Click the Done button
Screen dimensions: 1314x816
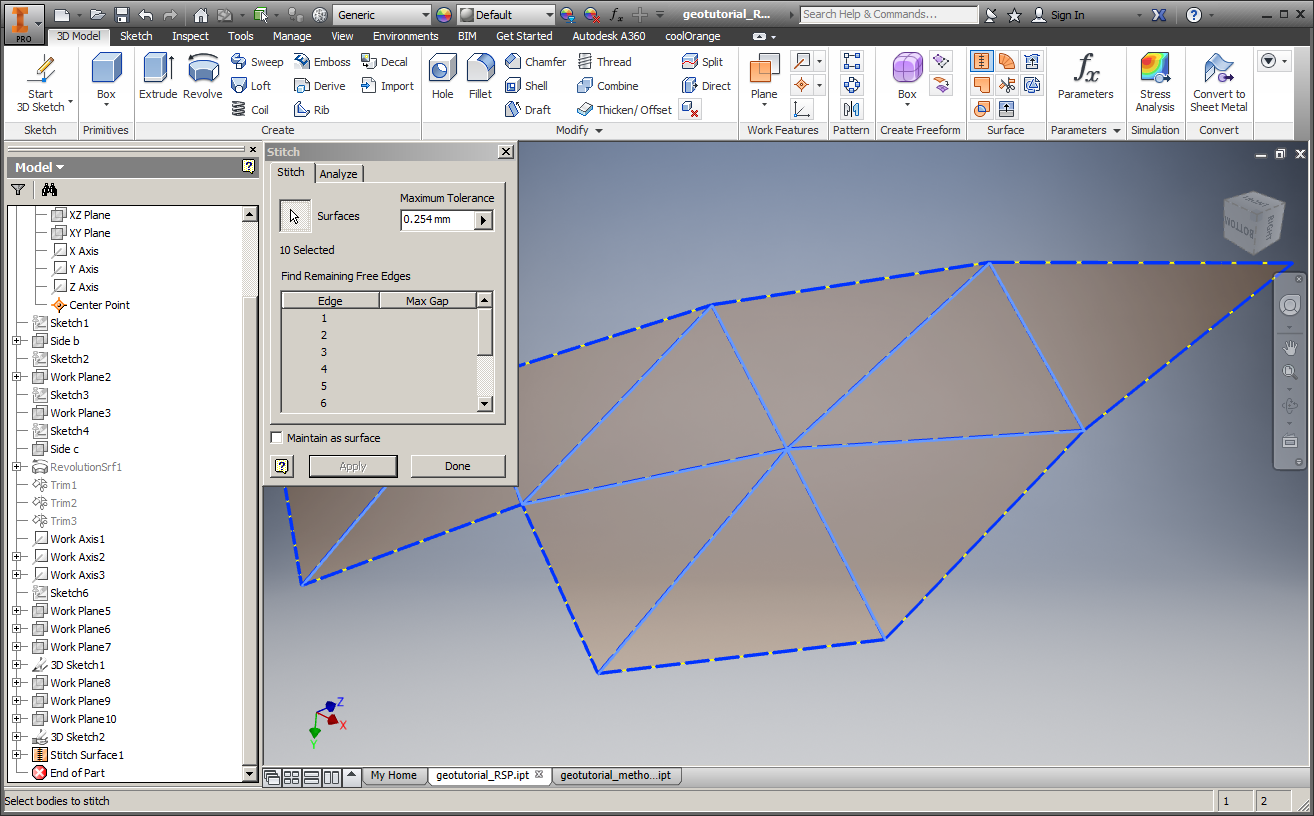(458, 466)
